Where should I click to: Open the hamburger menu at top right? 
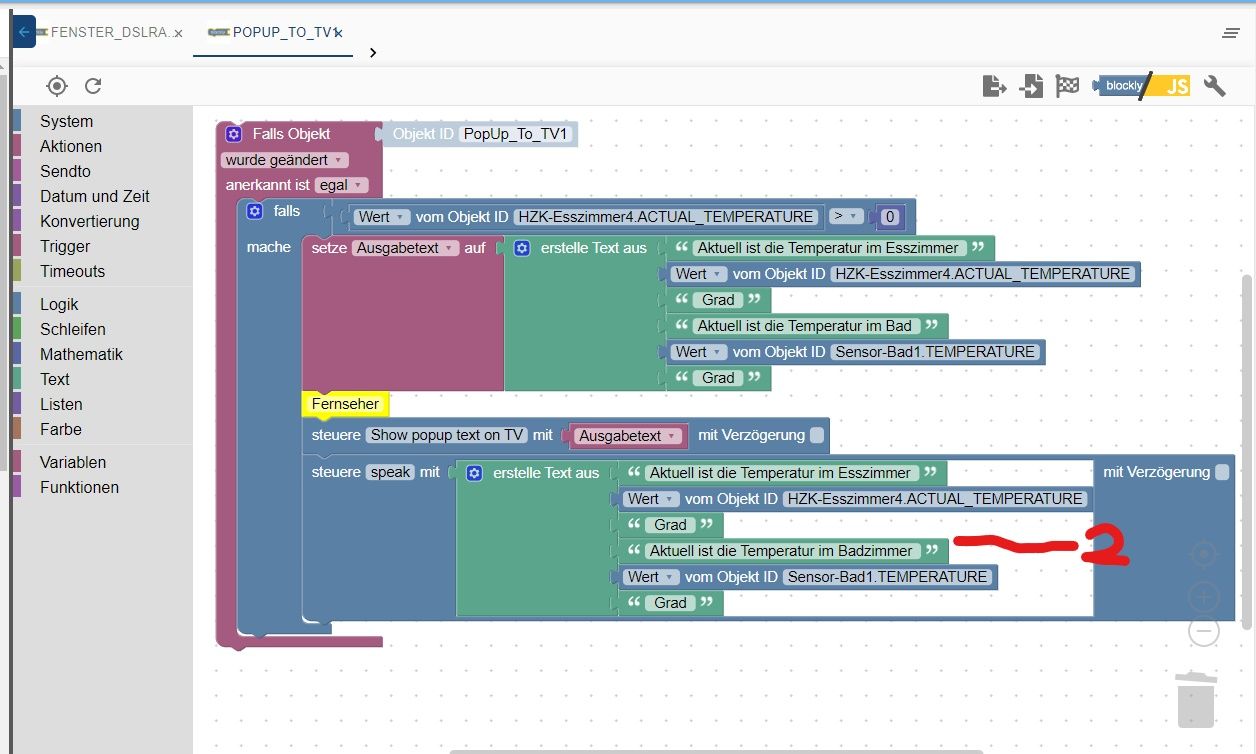pos(1231,33)
